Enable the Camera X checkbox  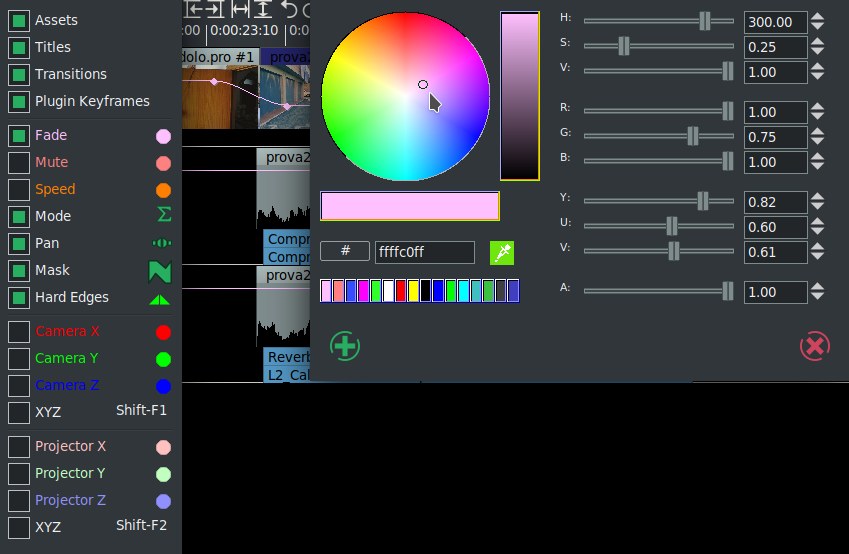[19, 331]
